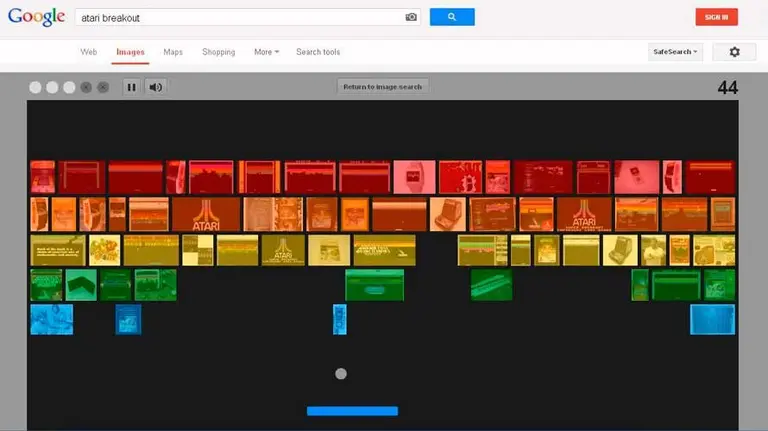Click the large orange ATARI logo brick
This screenshot has height=431, width=768.
pos(206,215)
